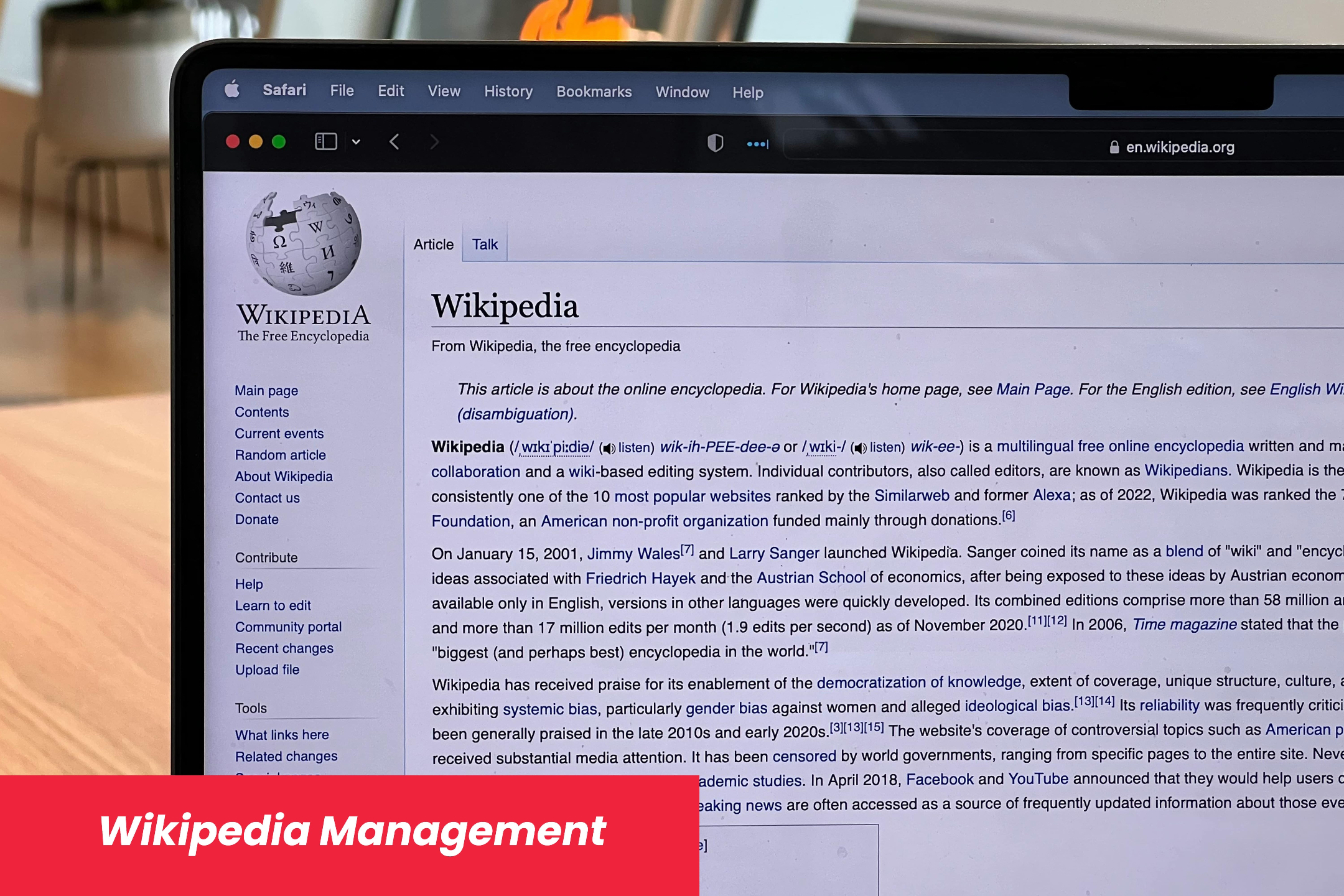This screenshot has width=1344, height=896.
Task: Open the Random article link
Action: click(280, 455)
